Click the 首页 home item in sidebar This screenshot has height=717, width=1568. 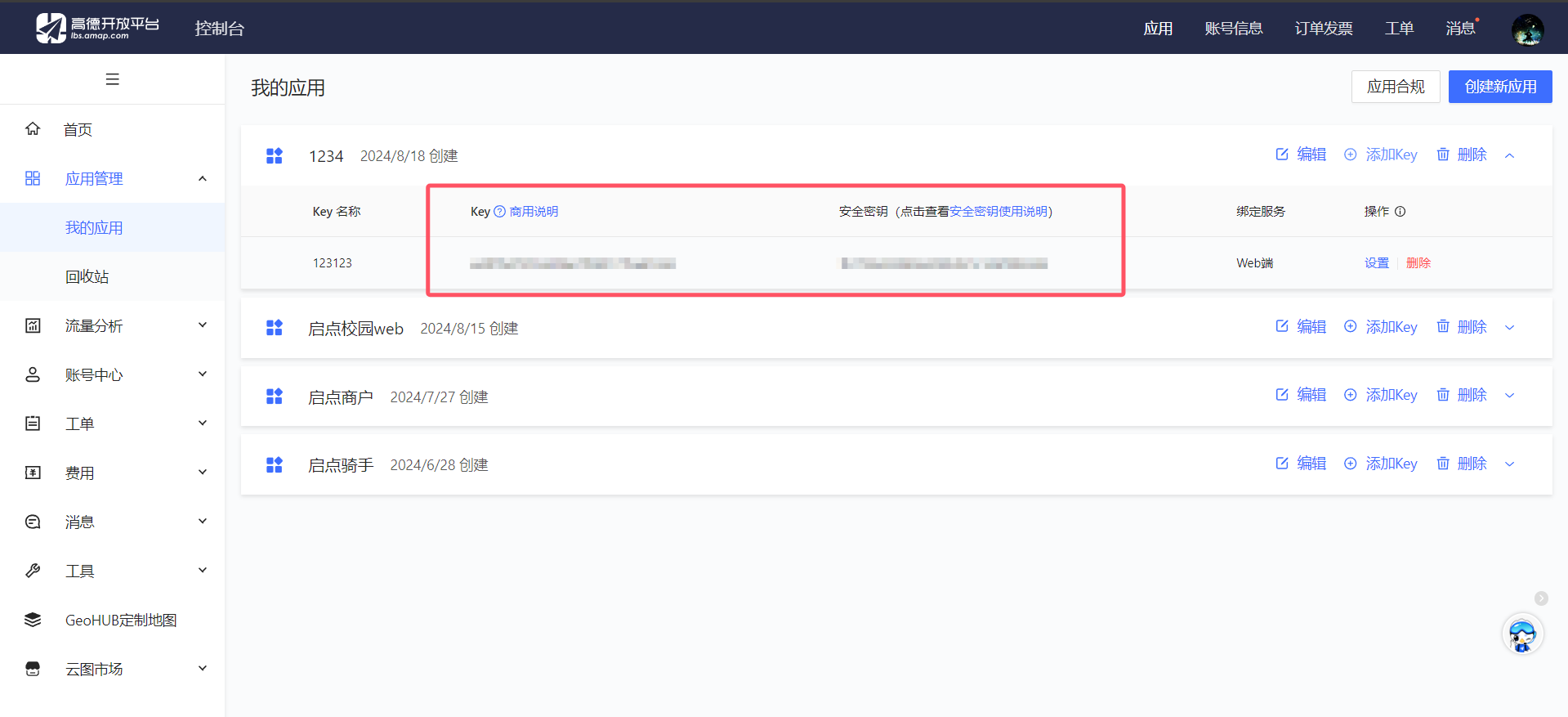(78, 129)
